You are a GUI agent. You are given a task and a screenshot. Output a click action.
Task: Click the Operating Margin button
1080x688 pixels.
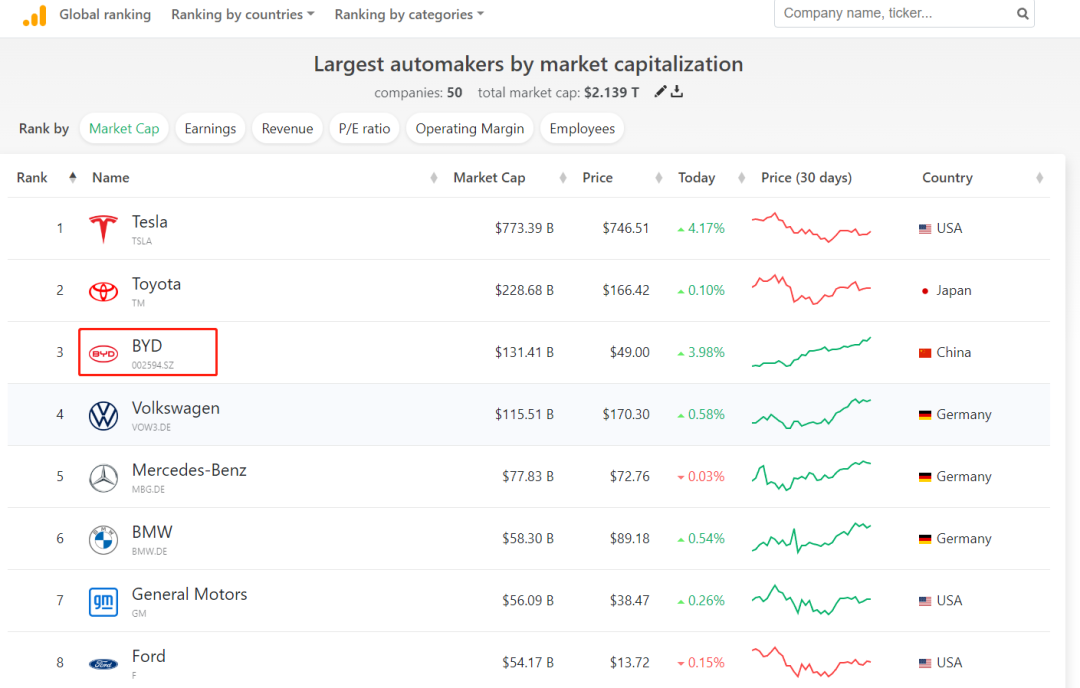(x=469, y=128)
